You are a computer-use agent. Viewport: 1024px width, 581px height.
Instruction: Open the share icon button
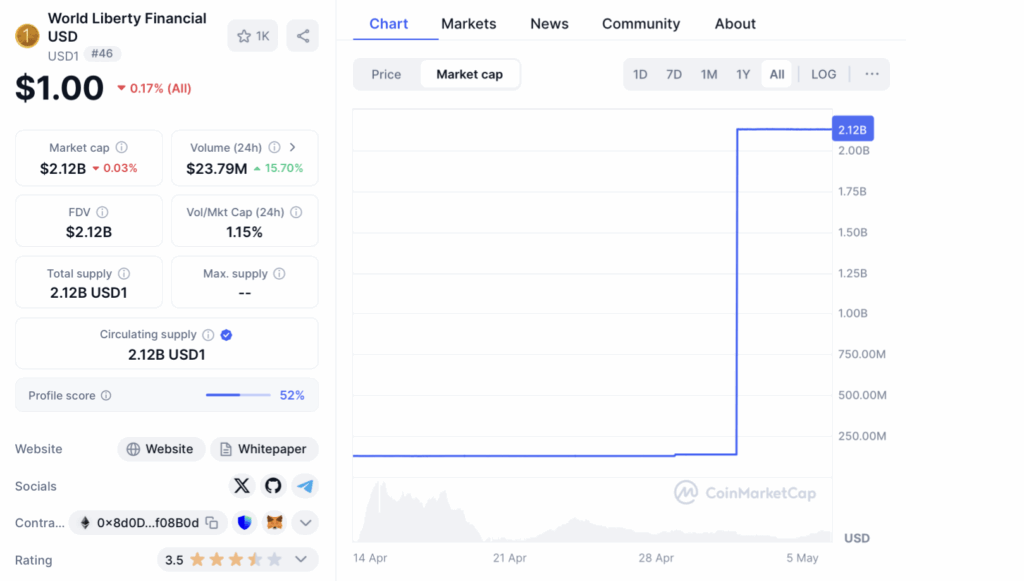point(302,36)
